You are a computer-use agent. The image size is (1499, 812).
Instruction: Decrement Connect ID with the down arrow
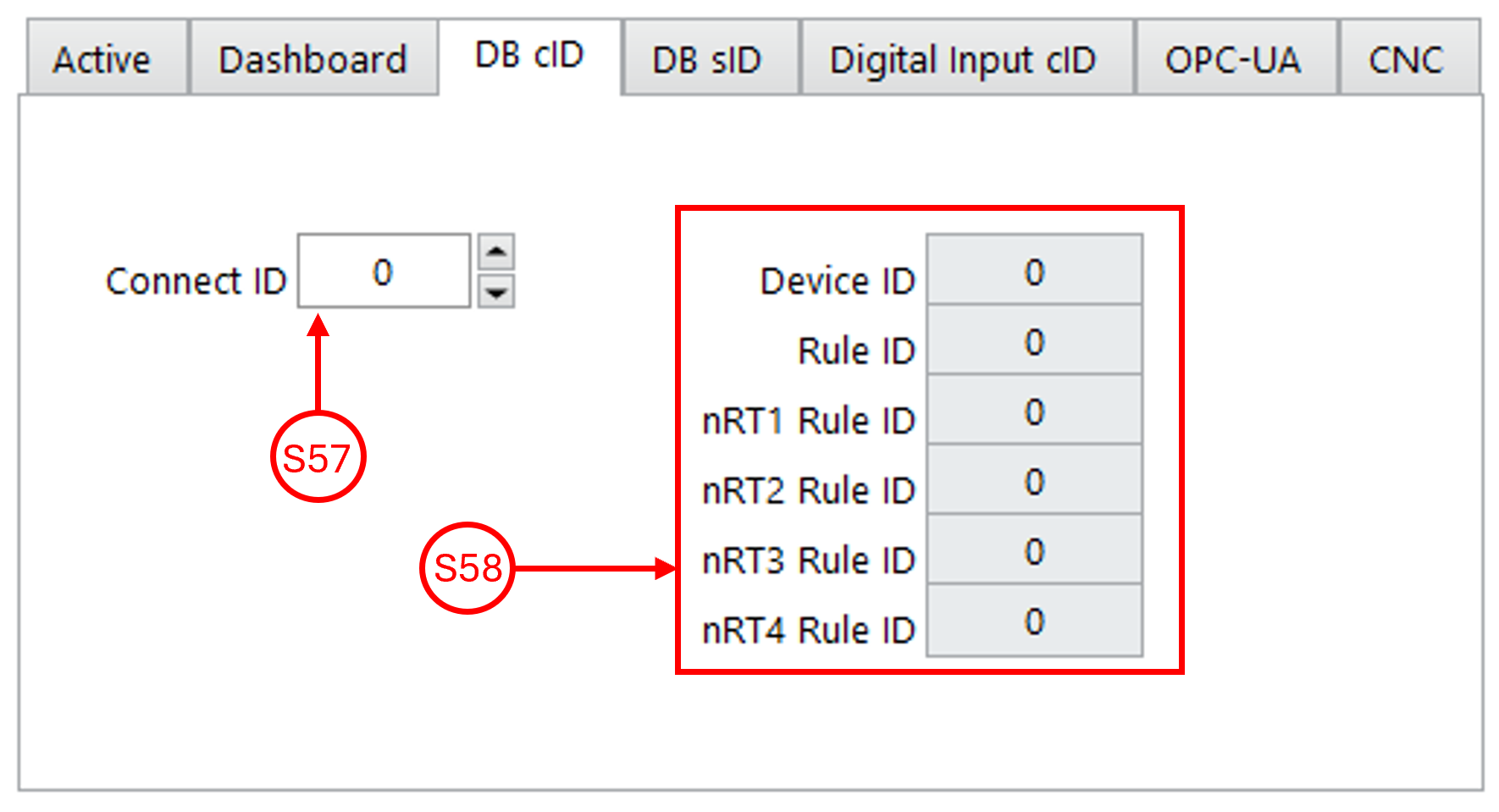[x=496, y=292]
